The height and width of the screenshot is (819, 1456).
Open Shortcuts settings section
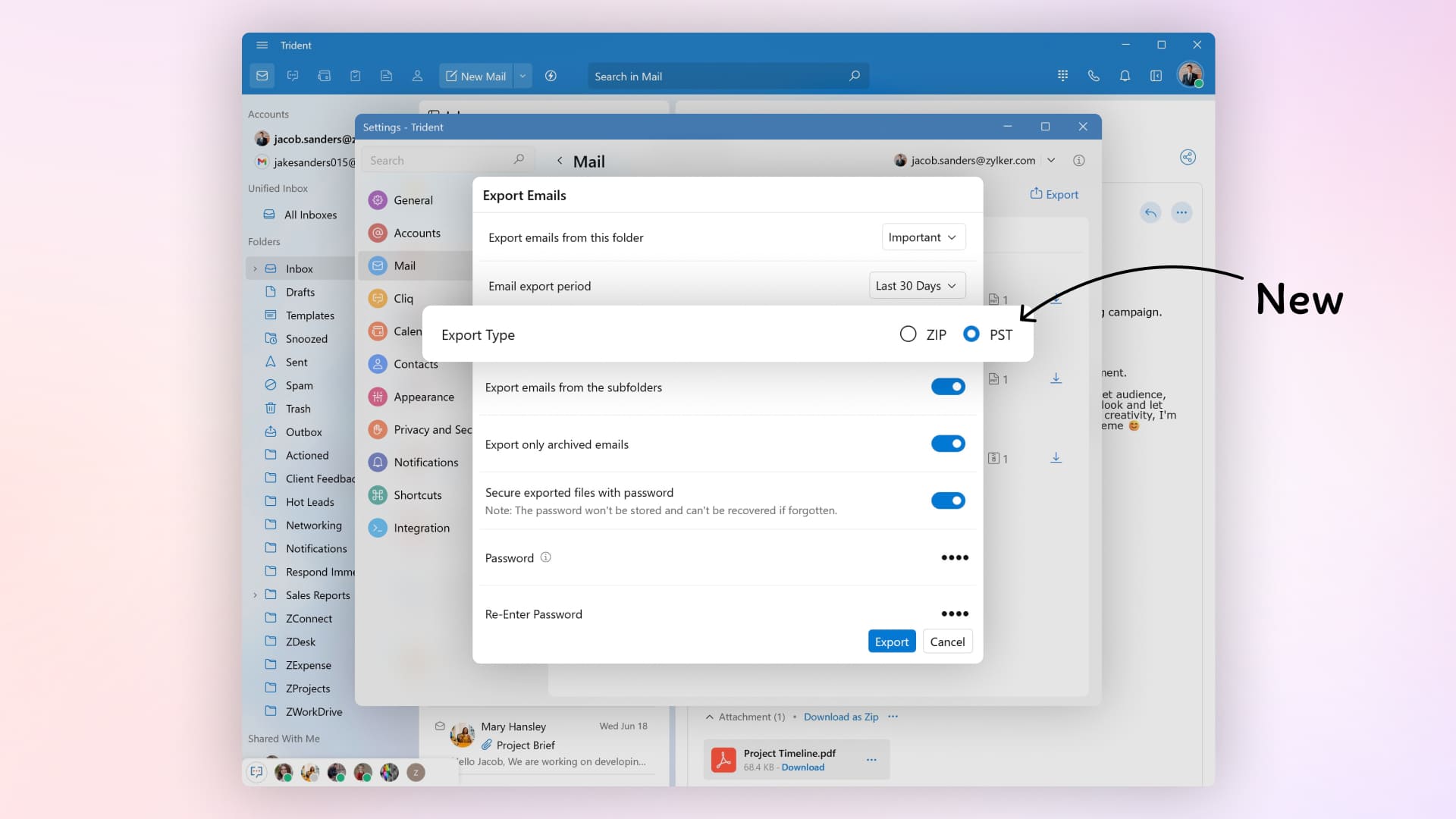click(x=417, y=495)
